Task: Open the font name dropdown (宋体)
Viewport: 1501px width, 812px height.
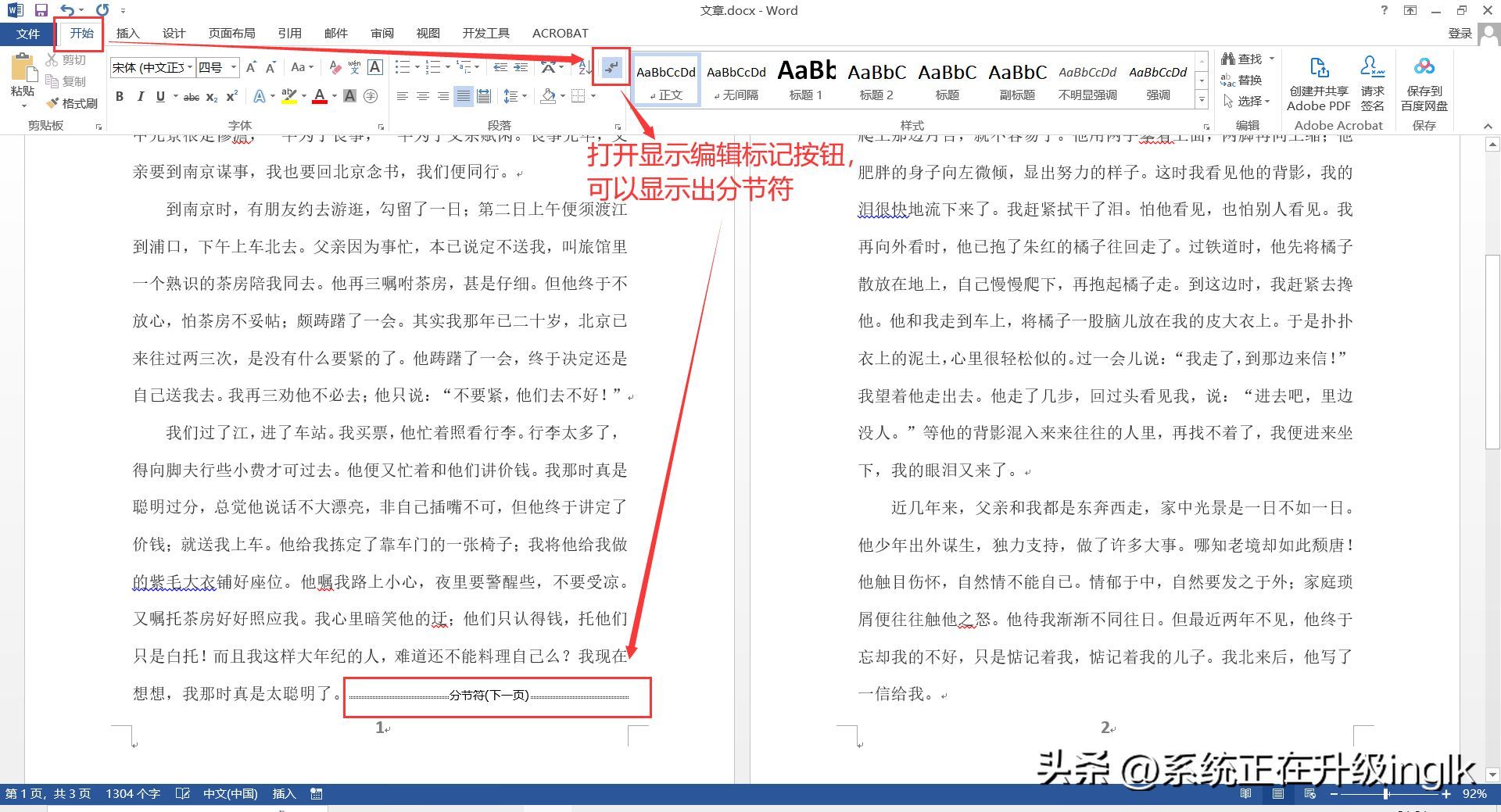Action: pyautogui.click(x=189, y=68)
